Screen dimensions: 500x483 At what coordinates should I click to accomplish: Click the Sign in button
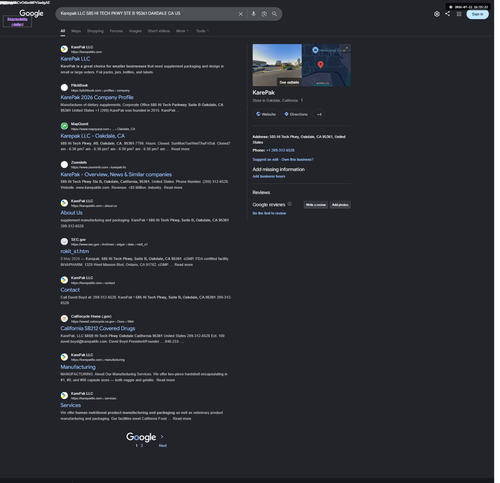(x=477, y=14)
